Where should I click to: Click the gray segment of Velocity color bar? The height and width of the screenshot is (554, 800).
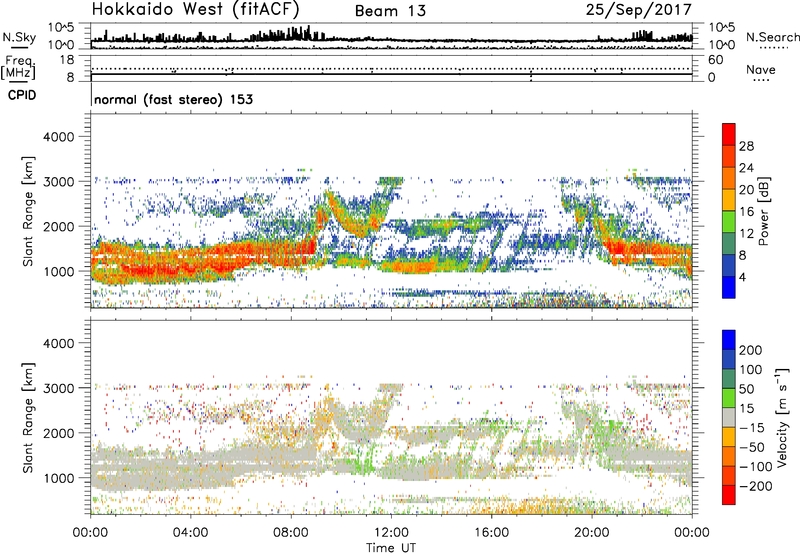coord(729,417)
